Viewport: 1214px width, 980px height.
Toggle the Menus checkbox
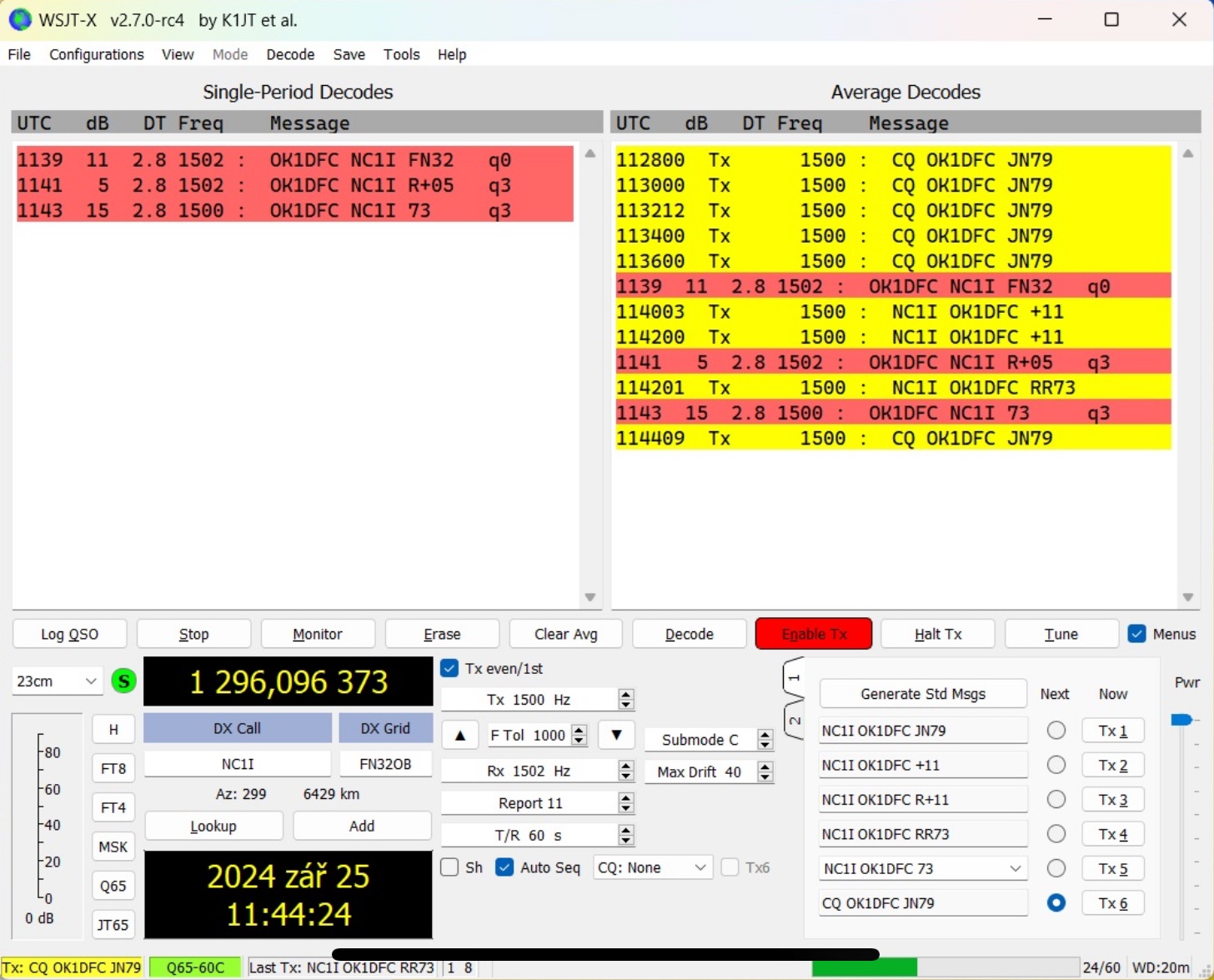1136,634
